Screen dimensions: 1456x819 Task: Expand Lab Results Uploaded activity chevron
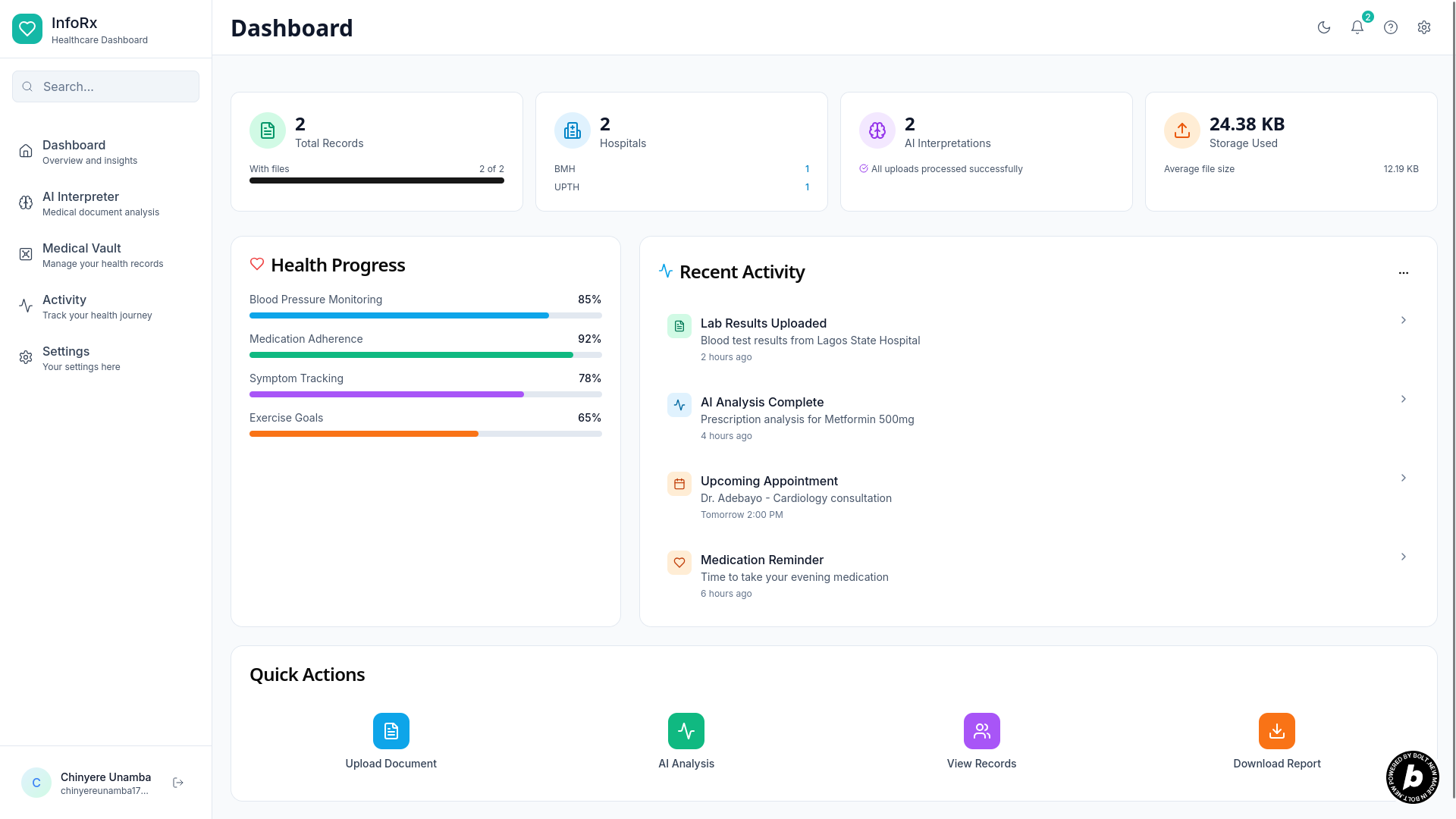1404,320
